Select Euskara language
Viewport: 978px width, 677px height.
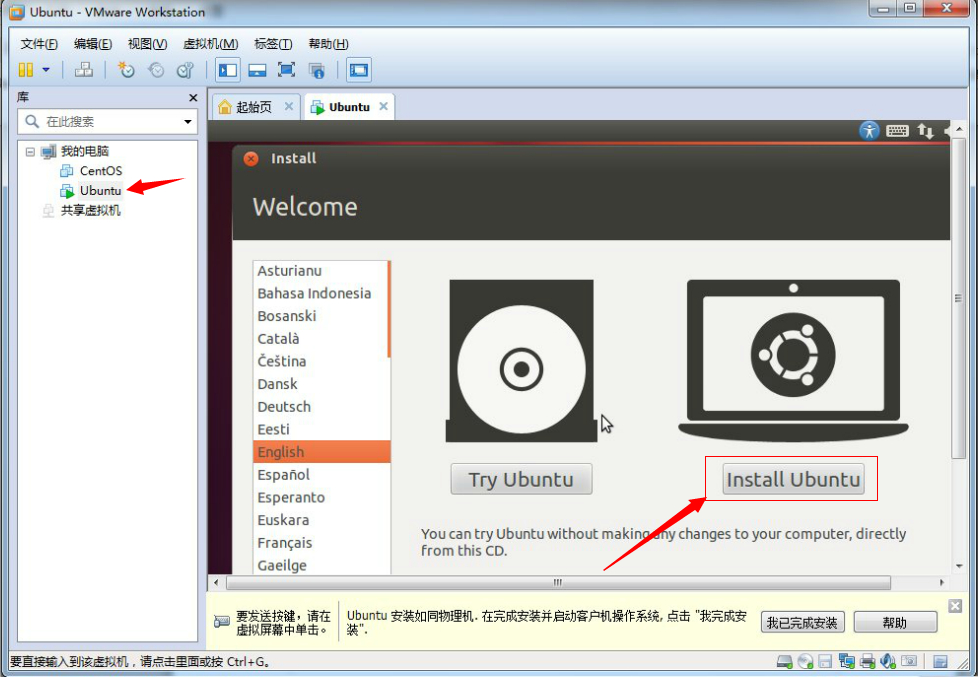click(321, 520)
